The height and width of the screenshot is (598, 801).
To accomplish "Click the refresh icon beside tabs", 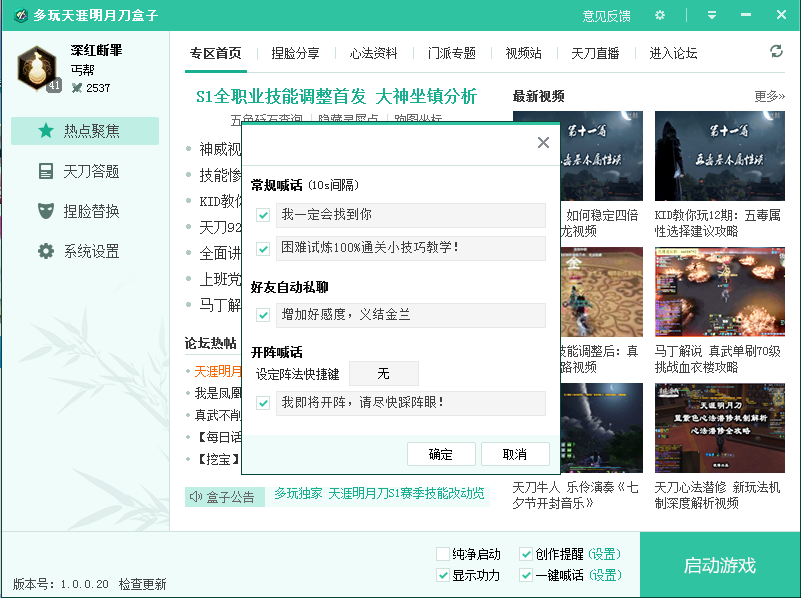I will point(776,52).
